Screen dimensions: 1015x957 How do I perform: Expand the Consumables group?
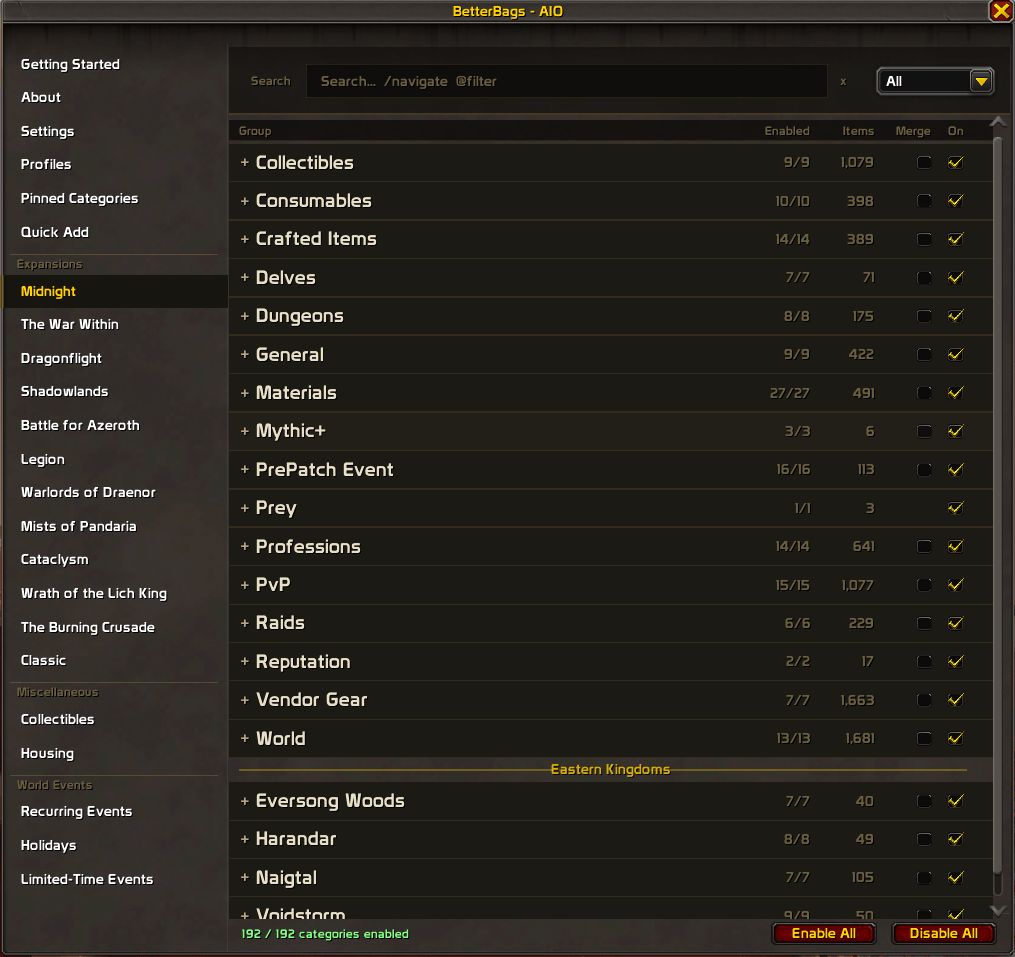(x=245, y=201)
